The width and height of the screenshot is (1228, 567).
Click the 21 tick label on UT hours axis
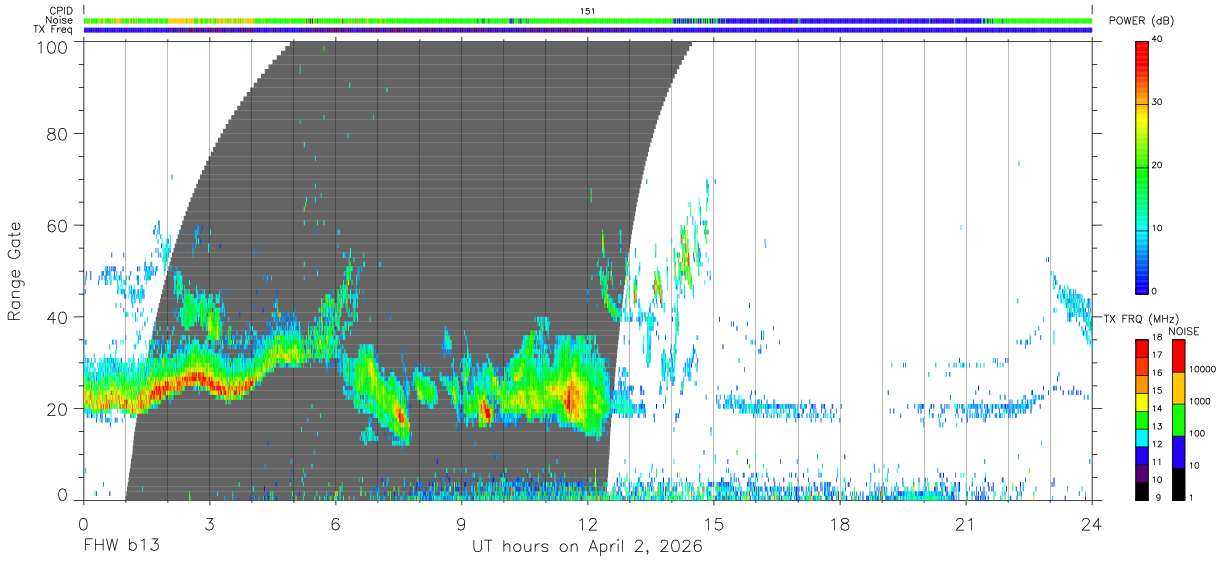click(x=965, y=523)
